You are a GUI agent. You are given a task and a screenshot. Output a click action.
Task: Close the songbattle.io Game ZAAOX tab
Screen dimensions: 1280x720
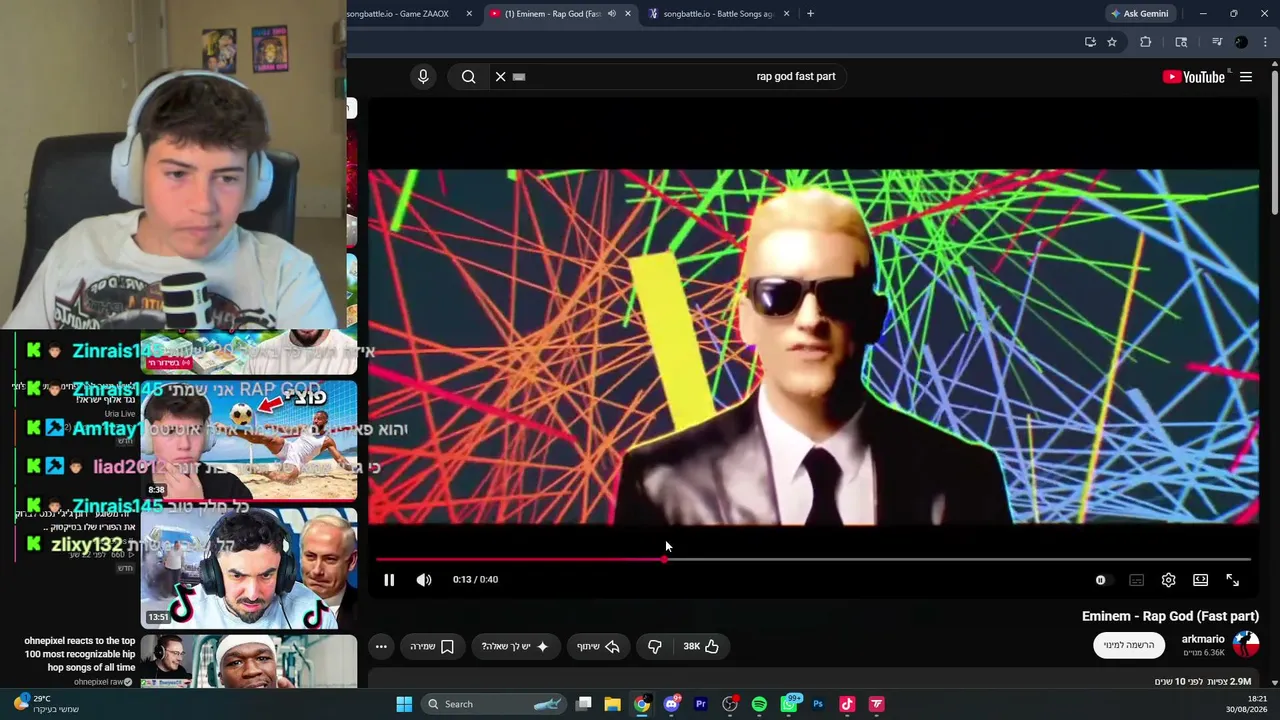tap(469, 14)
